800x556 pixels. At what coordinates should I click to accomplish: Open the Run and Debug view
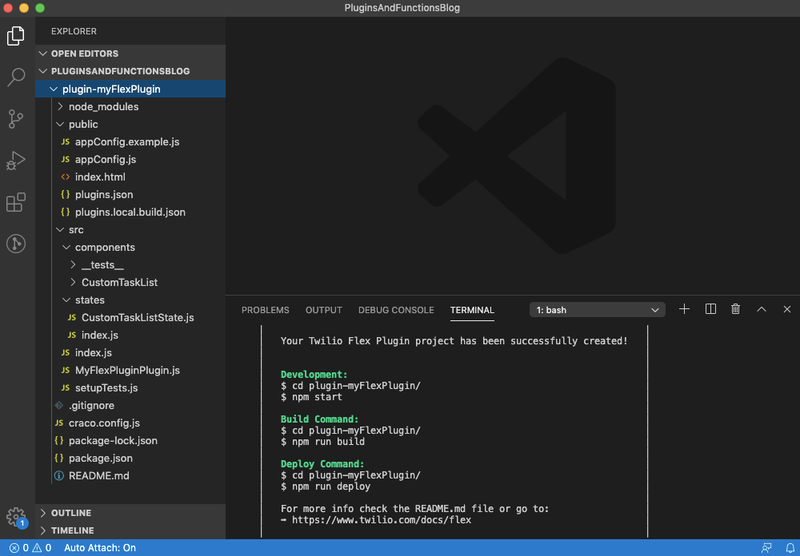(16, 161)
